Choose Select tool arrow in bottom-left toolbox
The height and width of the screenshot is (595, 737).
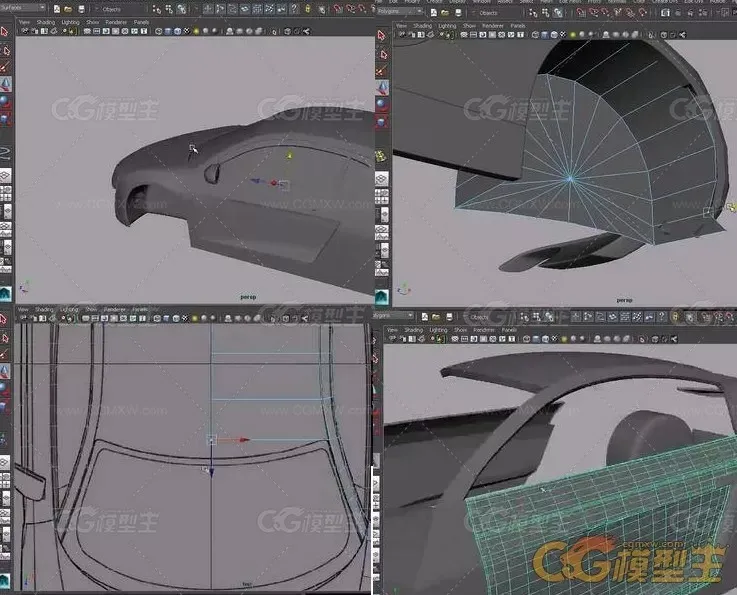4,320
